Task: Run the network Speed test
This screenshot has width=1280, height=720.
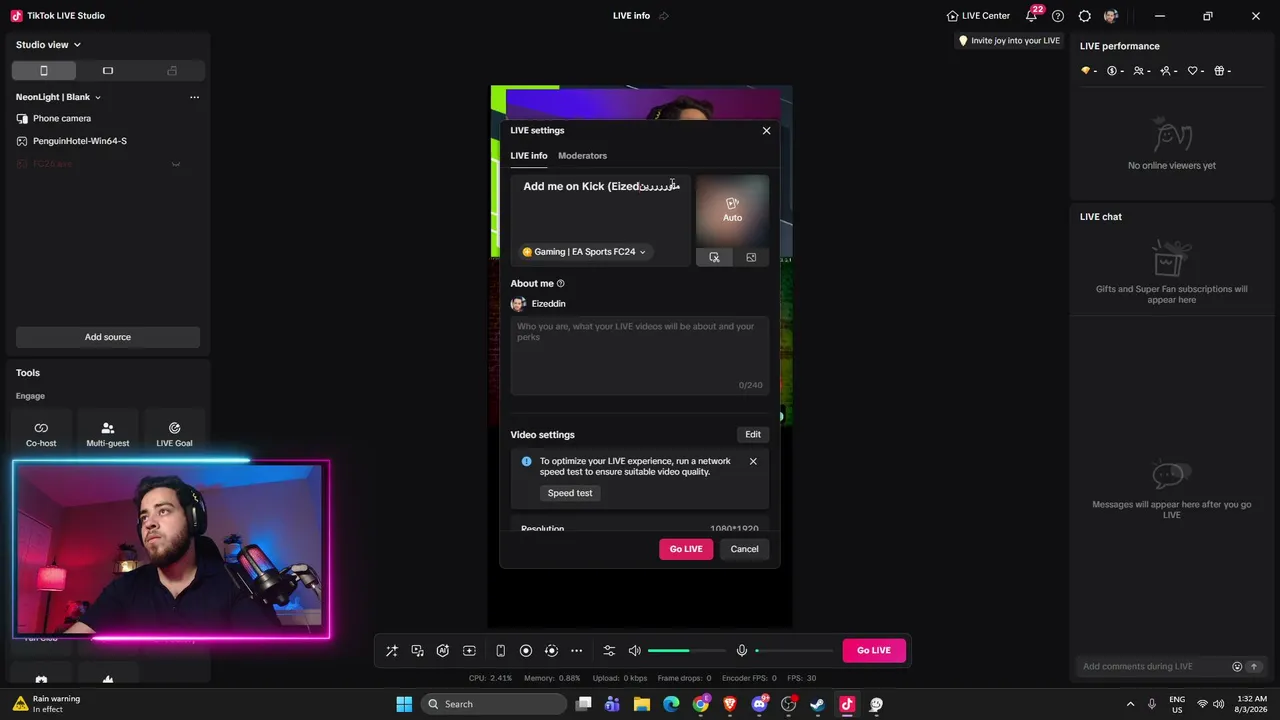Action: [570, 493]
